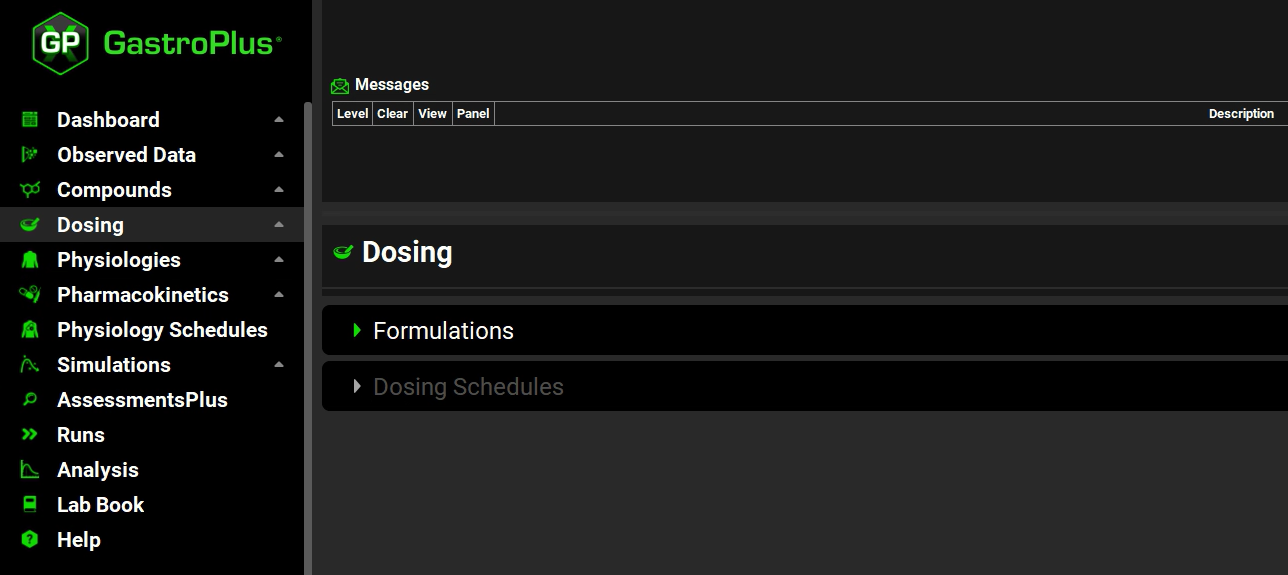The height and width of the screenshot is (575, 1288).
Task: Click the Simulations curve icon
Action: pyautogui.click(x=30, y=365)
